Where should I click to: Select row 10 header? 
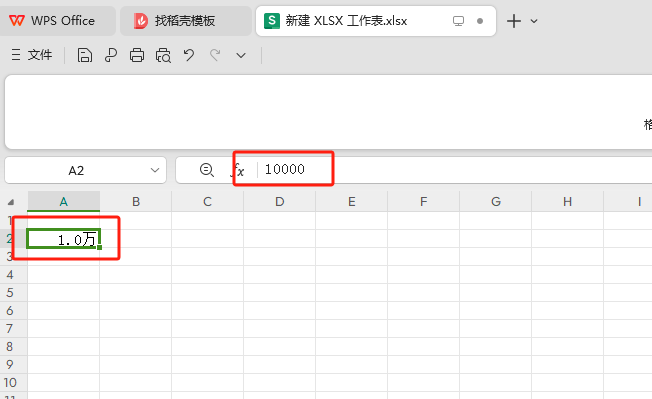(x=13, y=382)
